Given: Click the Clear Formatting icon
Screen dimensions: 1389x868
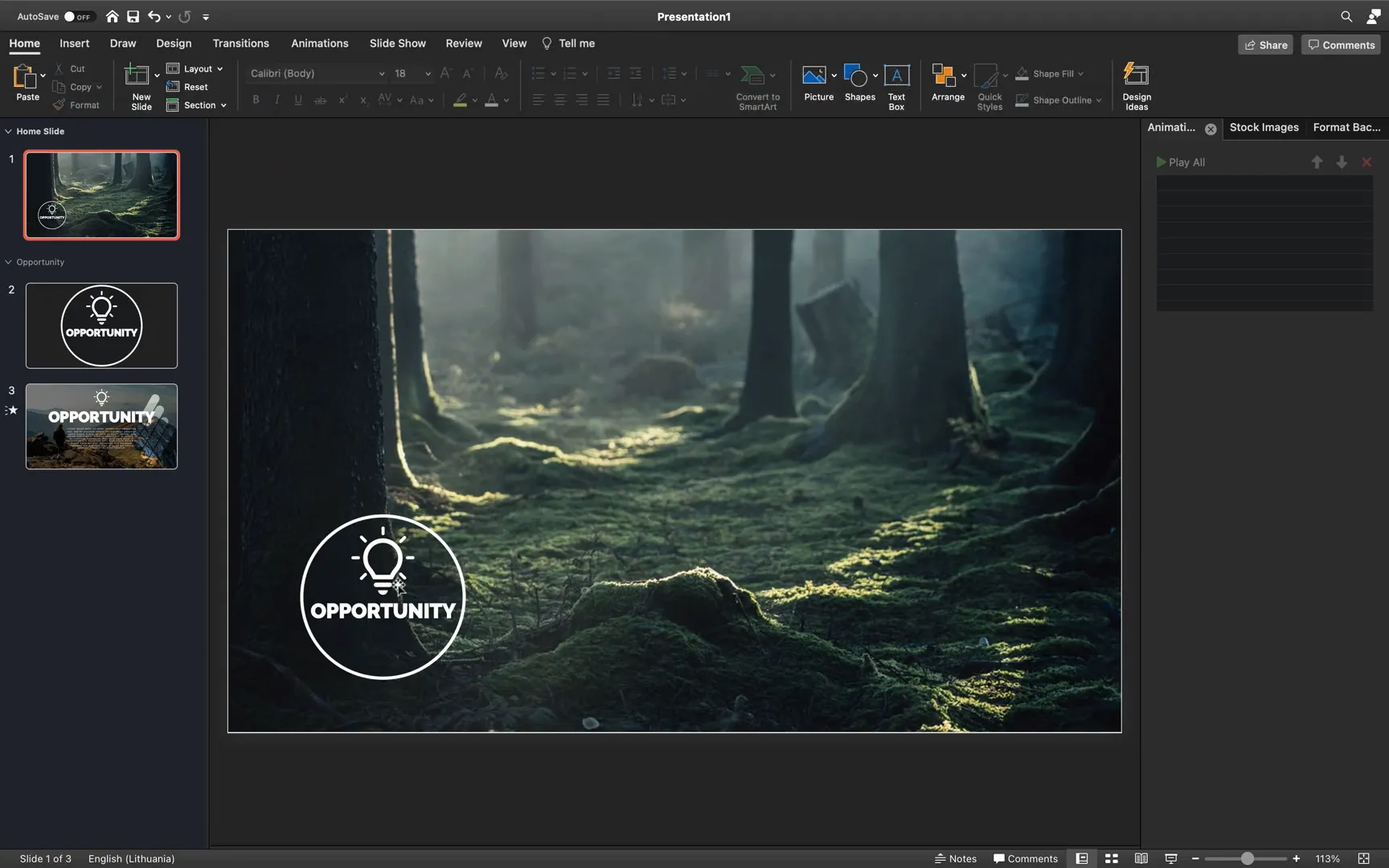Looking at the screenshot, I should click(501, 73).
